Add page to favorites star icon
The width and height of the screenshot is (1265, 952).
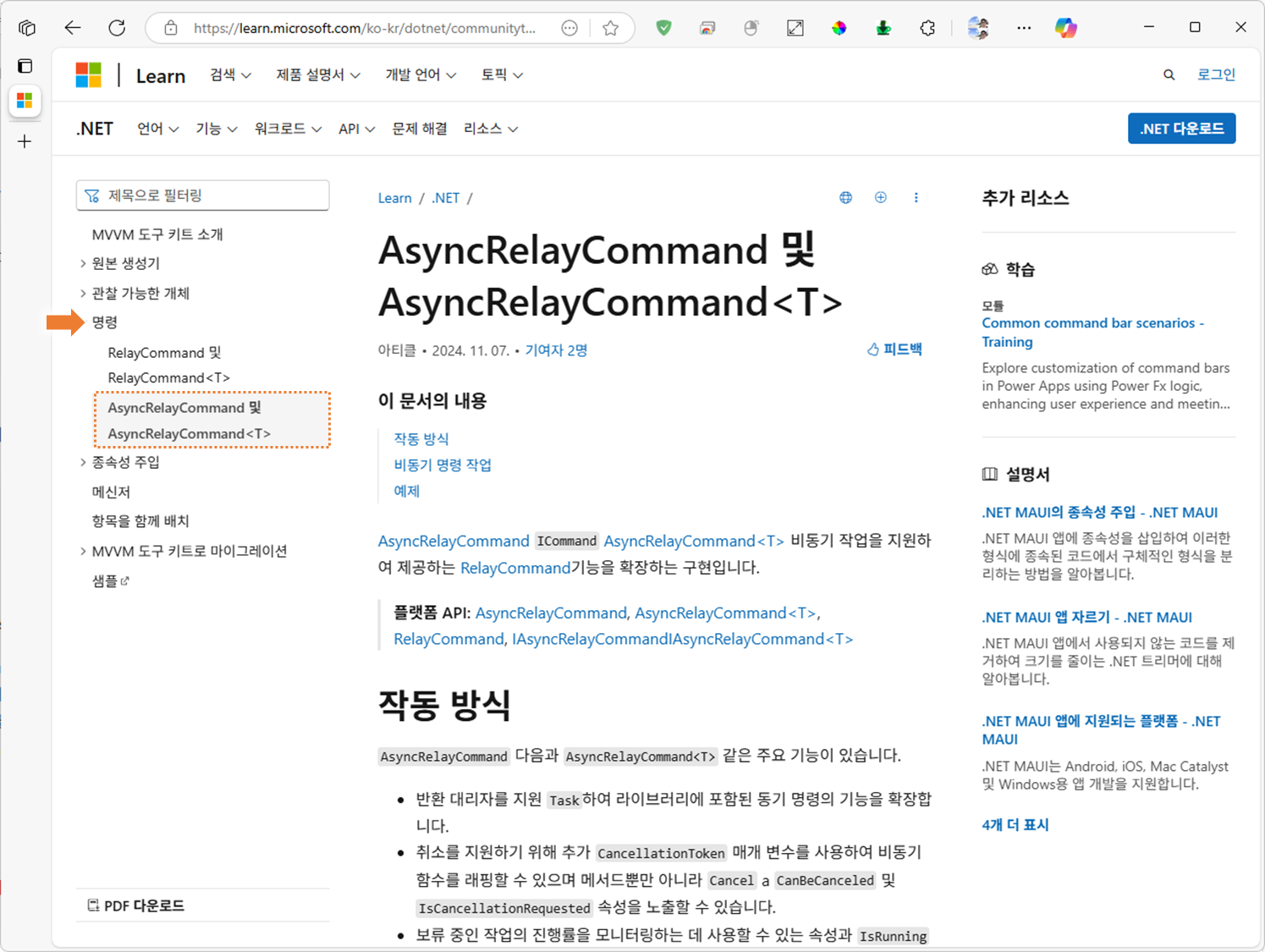coord(610,28)
